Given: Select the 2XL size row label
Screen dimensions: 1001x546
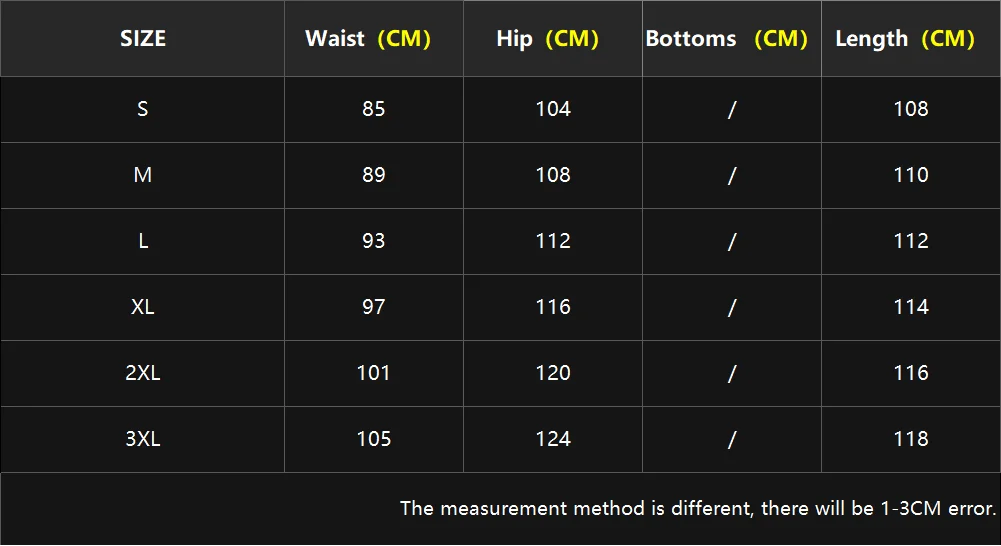Looking at the screenshot, I should 143,373.
